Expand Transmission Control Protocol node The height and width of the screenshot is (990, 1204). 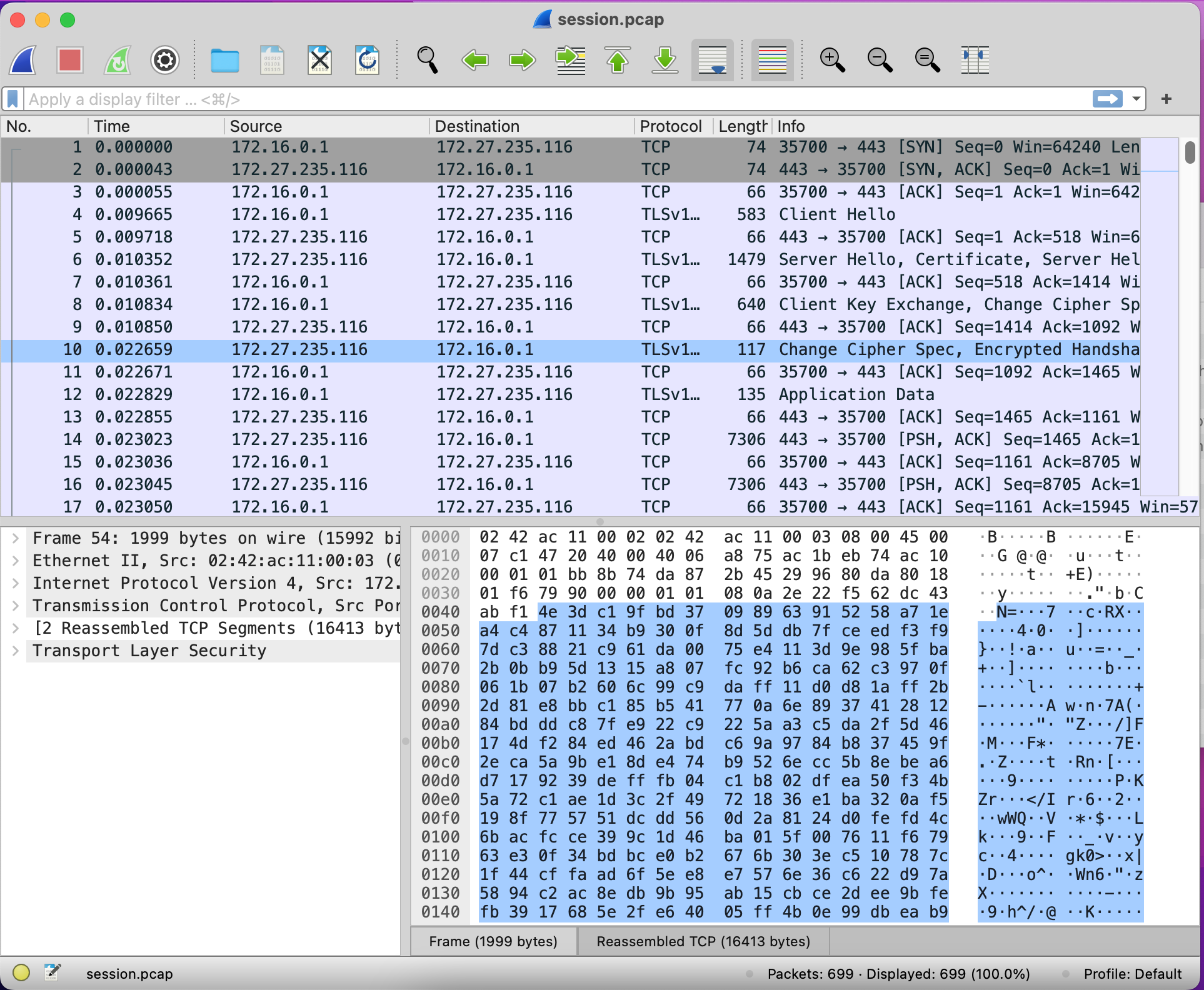click(16, 606)
